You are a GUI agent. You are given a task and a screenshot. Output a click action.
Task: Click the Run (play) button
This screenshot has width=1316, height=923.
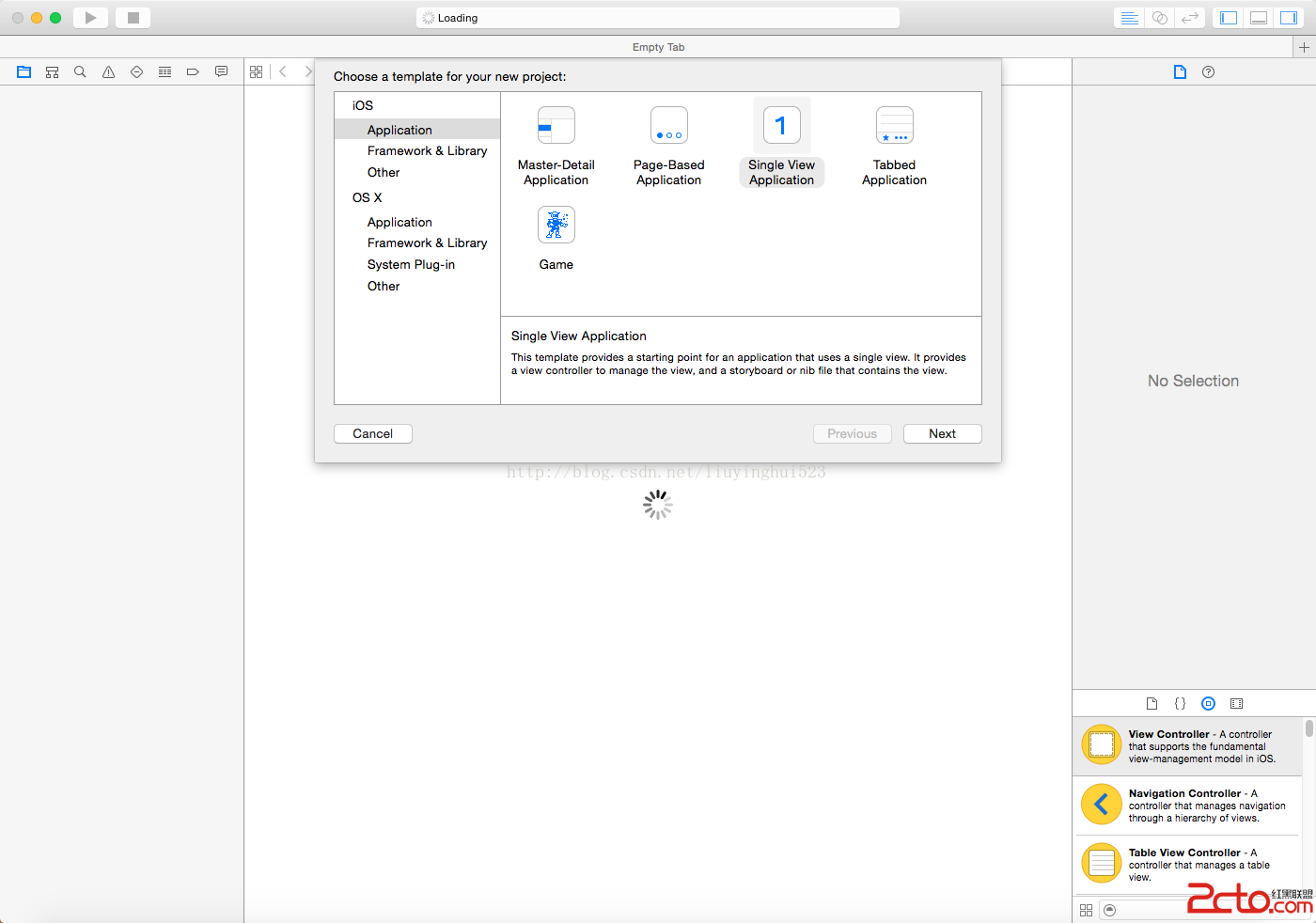(x=90, y=18)
